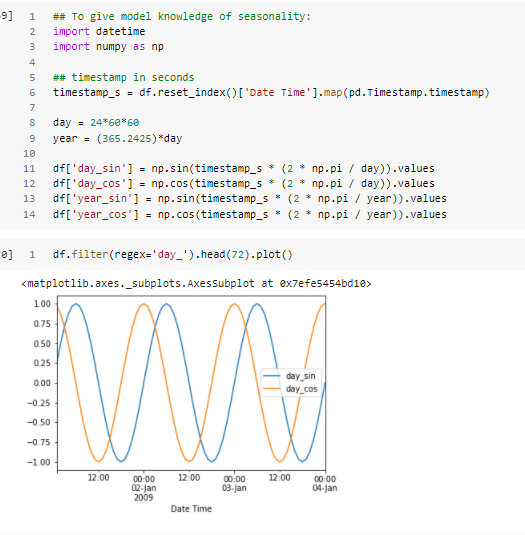Click the 'Date Time' x-axis label
Viewport: 525px width, 535px height.
coord(191,509)
